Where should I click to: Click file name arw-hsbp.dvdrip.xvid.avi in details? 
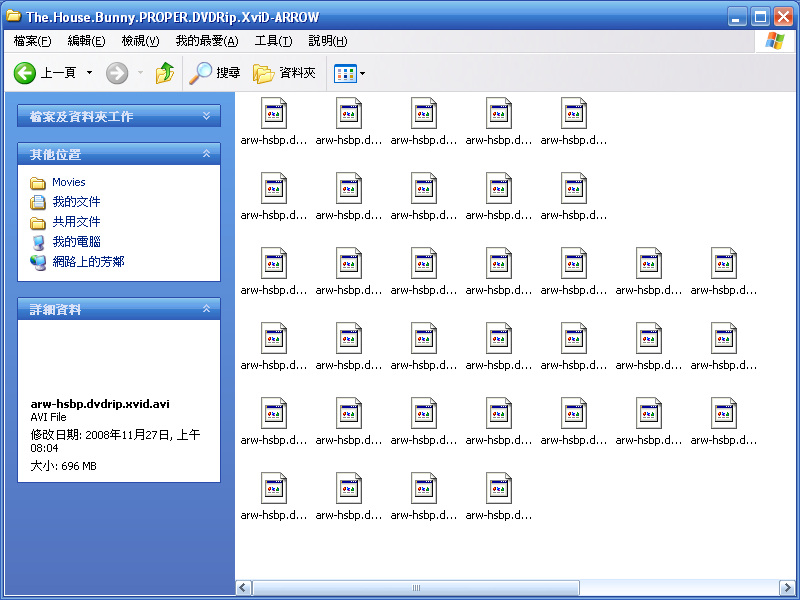[x=100, y=404]
